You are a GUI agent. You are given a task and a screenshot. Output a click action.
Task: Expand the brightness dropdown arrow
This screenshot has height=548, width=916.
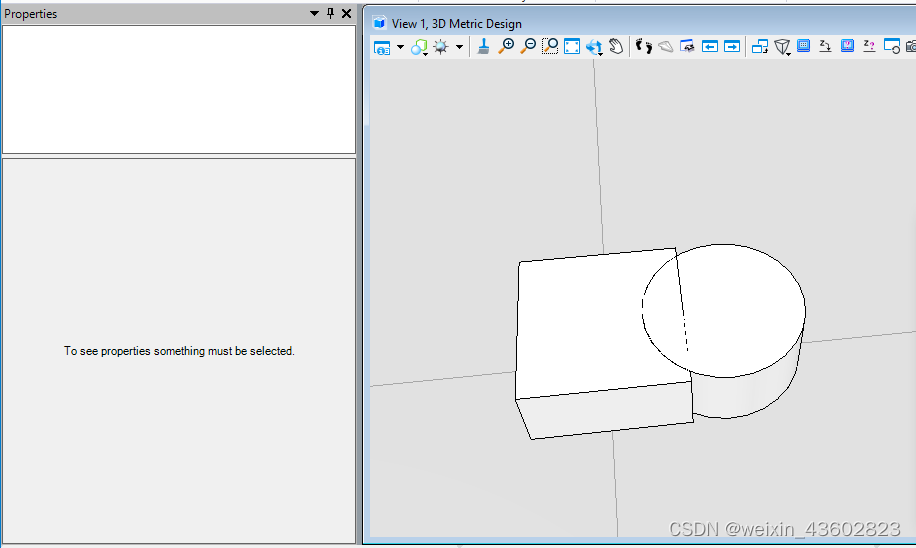click(x=459, y=47)
